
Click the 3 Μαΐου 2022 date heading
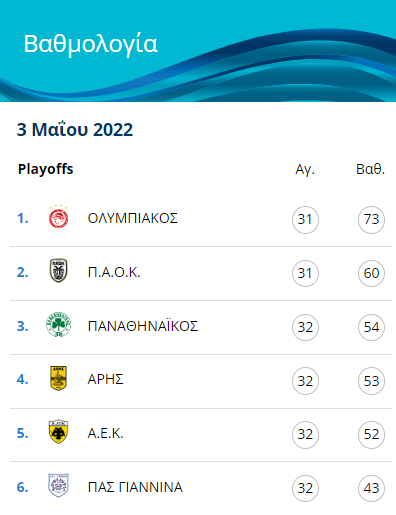75,130
